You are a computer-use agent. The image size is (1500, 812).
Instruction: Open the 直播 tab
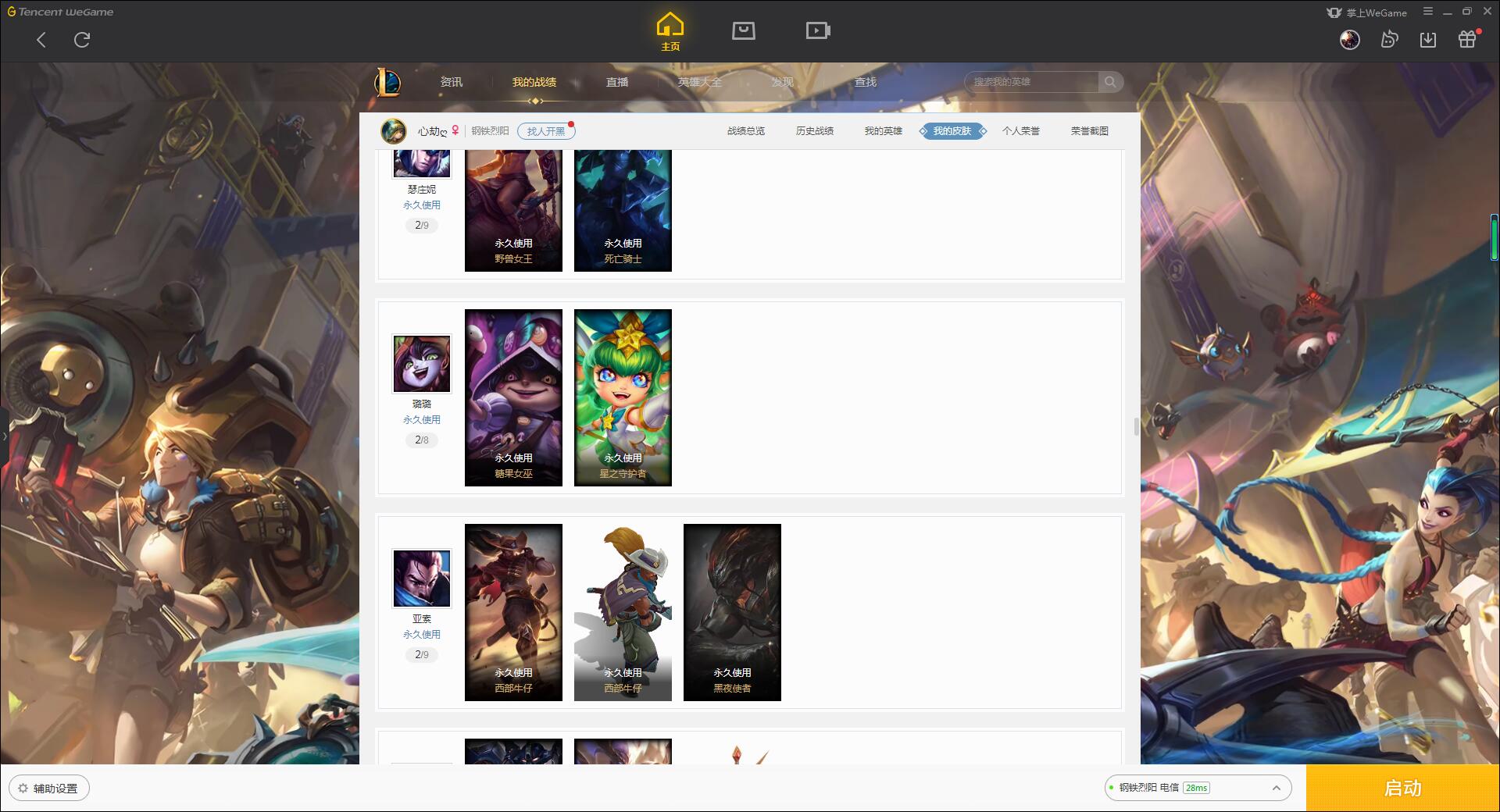[x=617, y=82]
